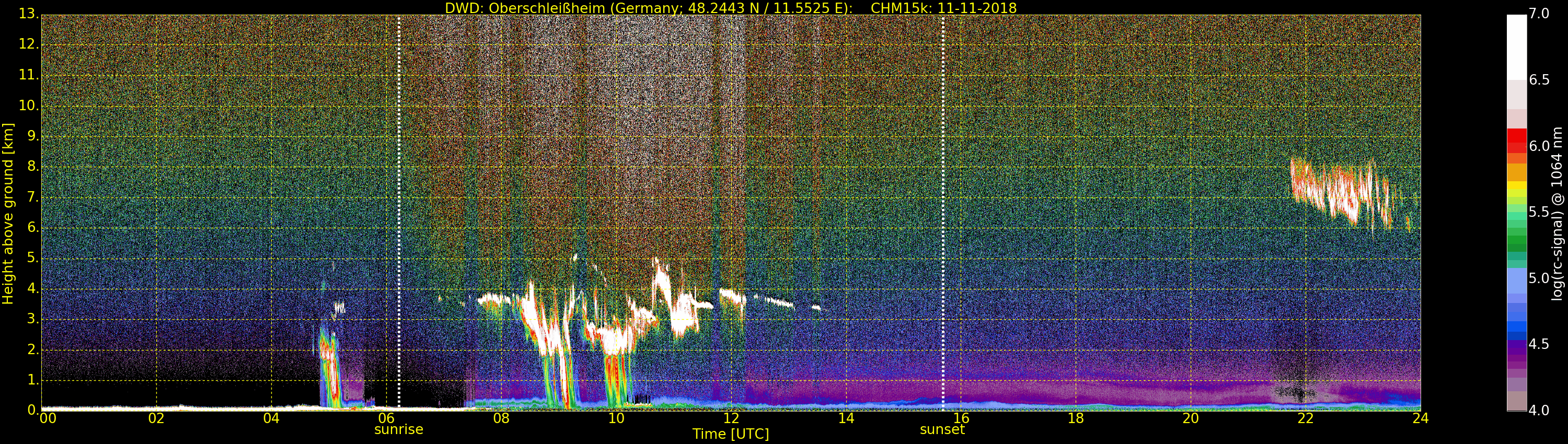
Task: Click the purple segment of the colorbar
Action: tap(1516, 359)
